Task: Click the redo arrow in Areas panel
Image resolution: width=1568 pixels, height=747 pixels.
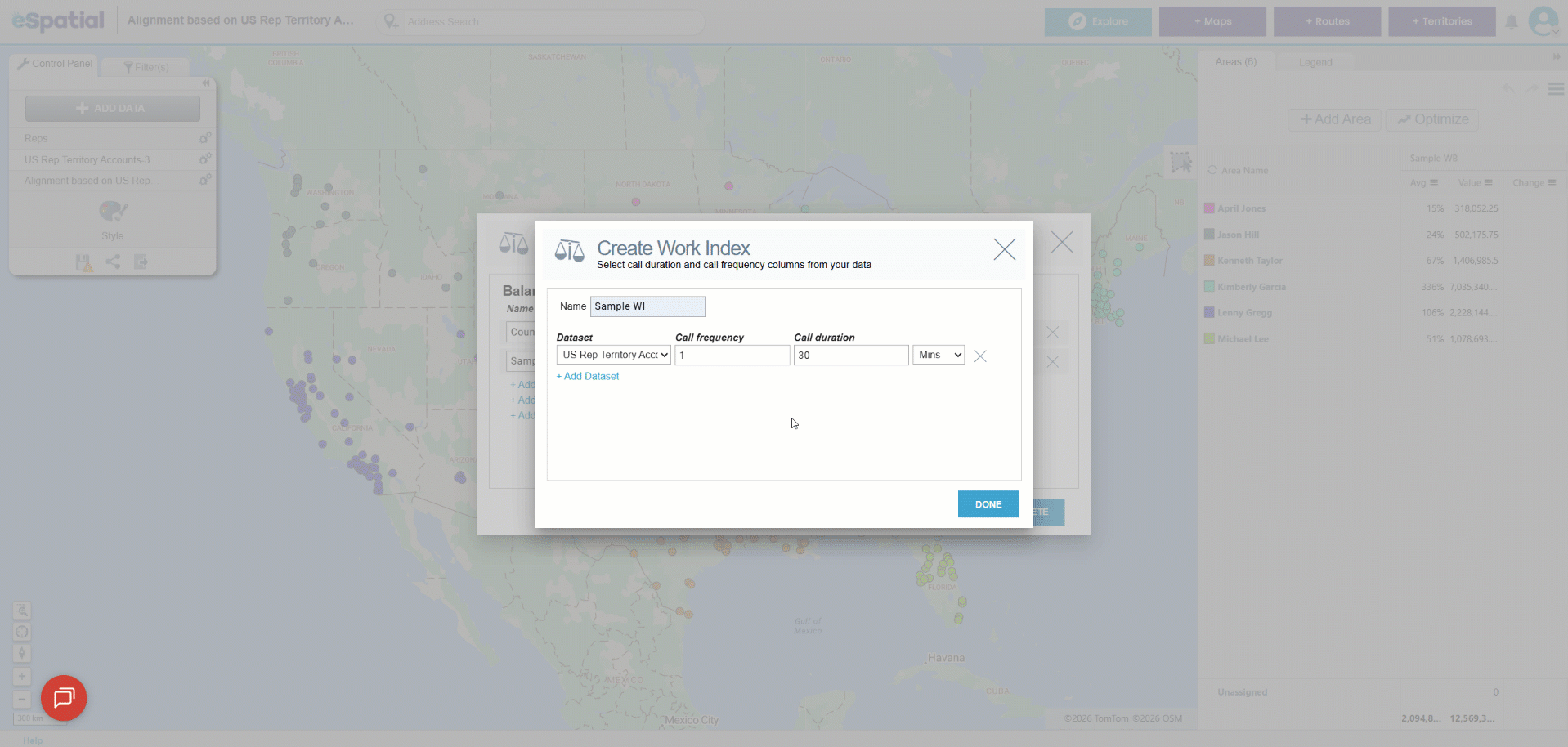Action: click(1533, 88)
